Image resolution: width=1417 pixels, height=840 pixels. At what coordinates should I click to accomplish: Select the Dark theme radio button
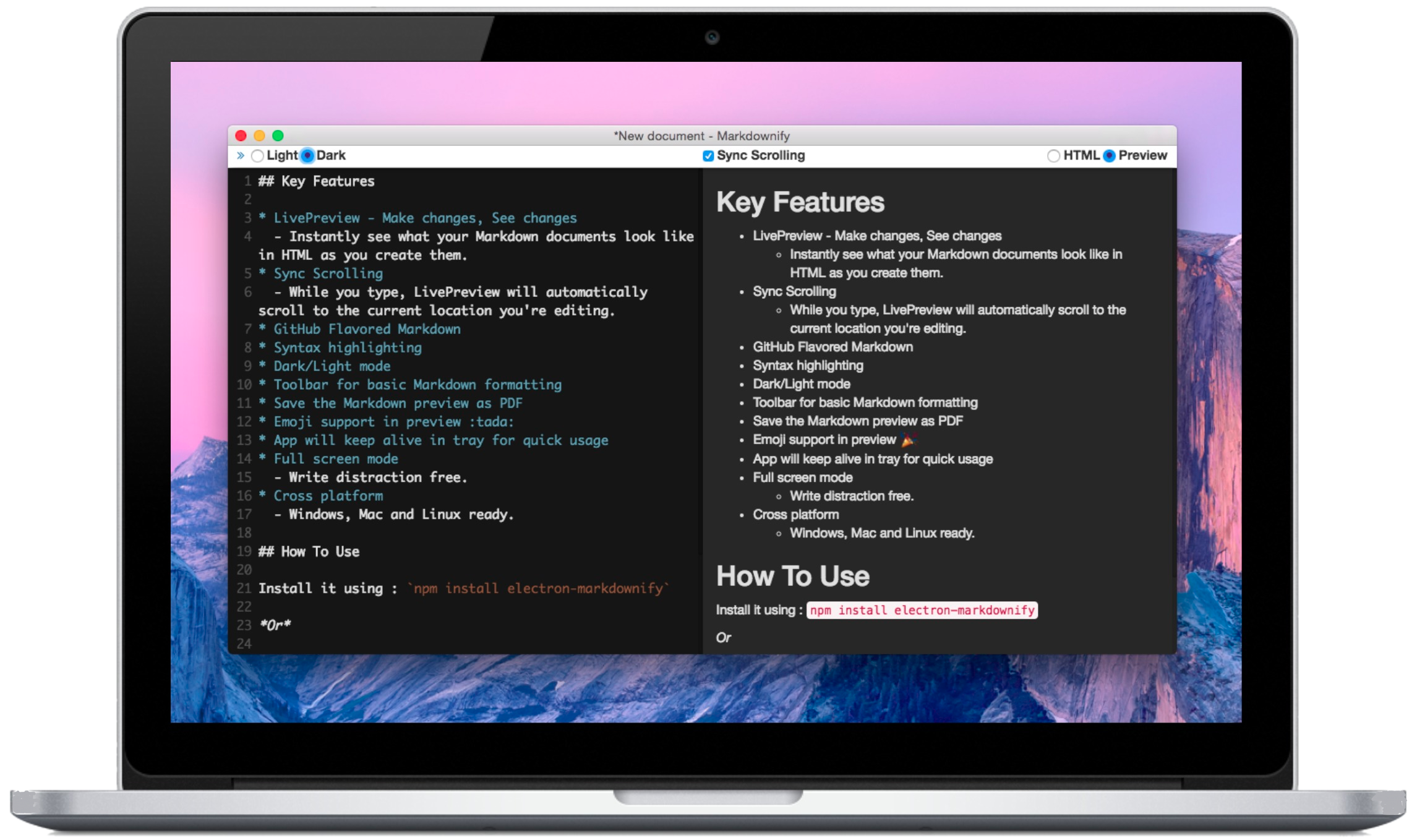[x=307, y=156]
